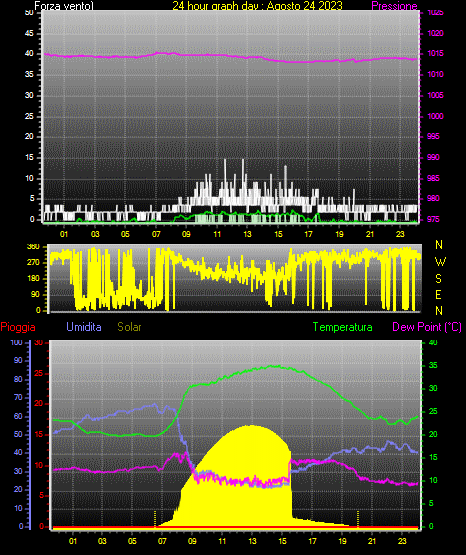Viewport: 466px width, 555px height.
Task: Click the green Temperatura legend label
Action: tap(343, 327)
